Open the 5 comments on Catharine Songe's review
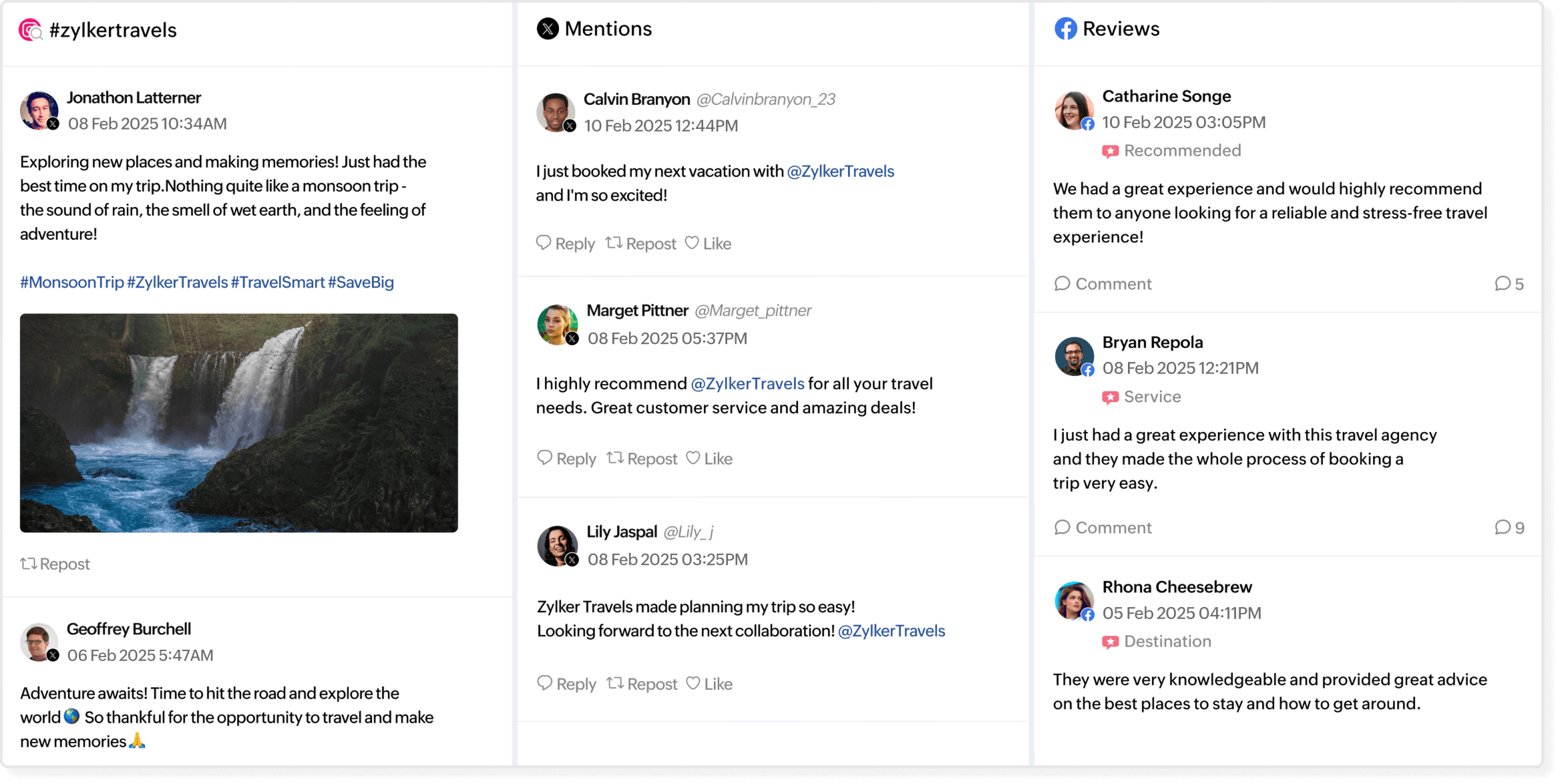The height and width of the screenshot is (784, 1560). (1512, 283)
